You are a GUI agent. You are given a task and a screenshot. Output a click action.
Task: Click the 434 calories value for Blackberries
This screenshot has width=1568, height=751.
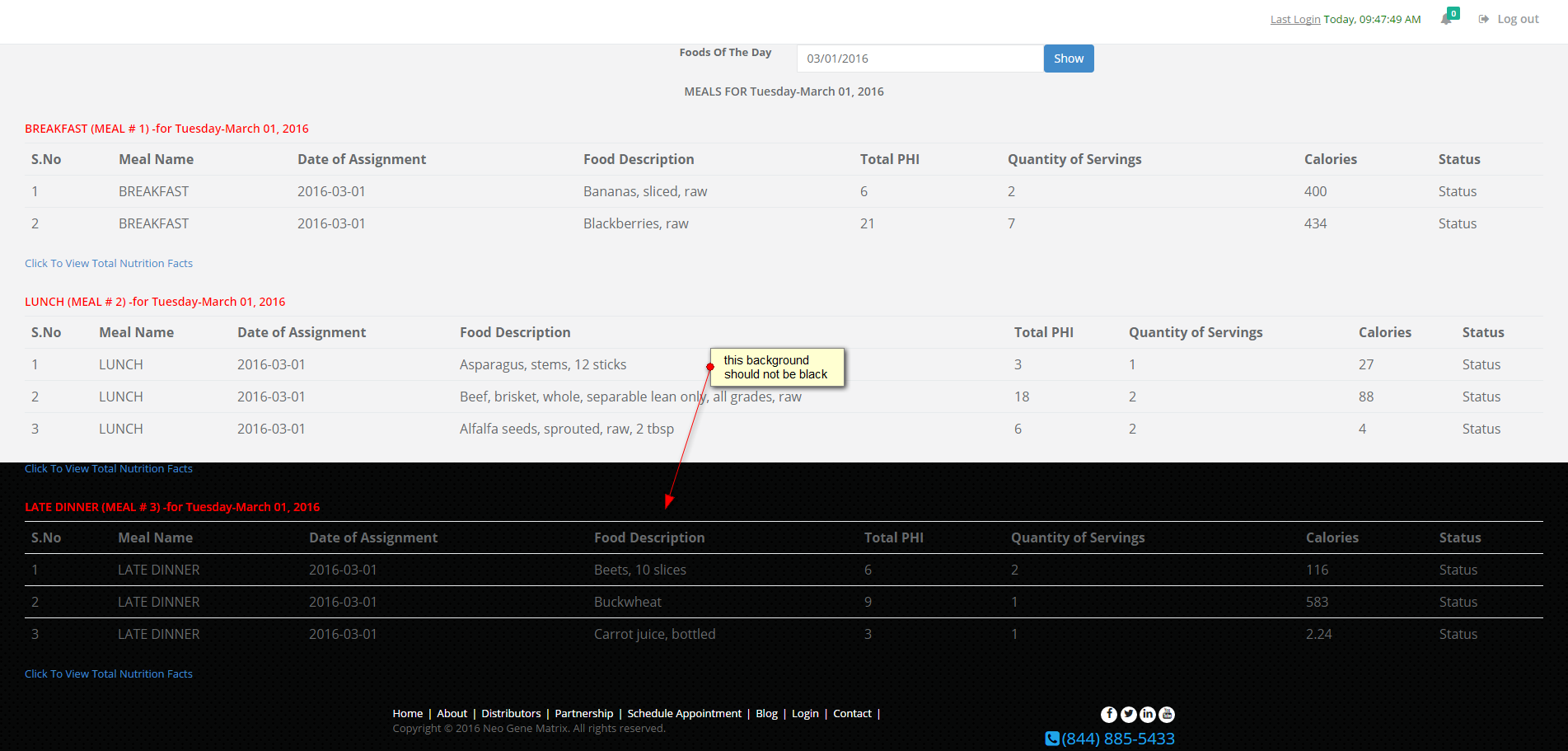(1315, 223)
